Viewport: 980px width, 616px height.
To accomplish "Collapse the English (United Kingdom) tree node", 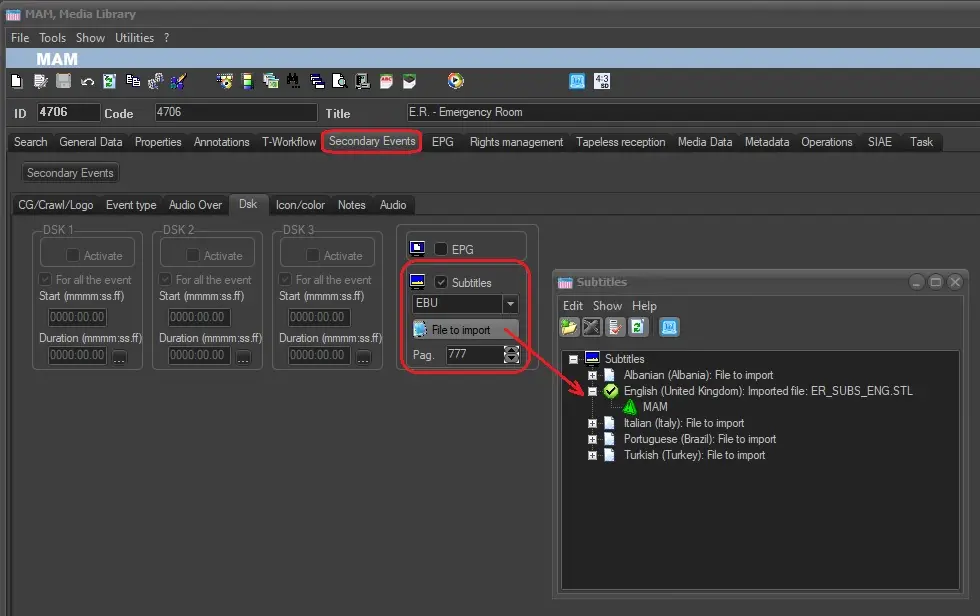I will pos(592,391).
